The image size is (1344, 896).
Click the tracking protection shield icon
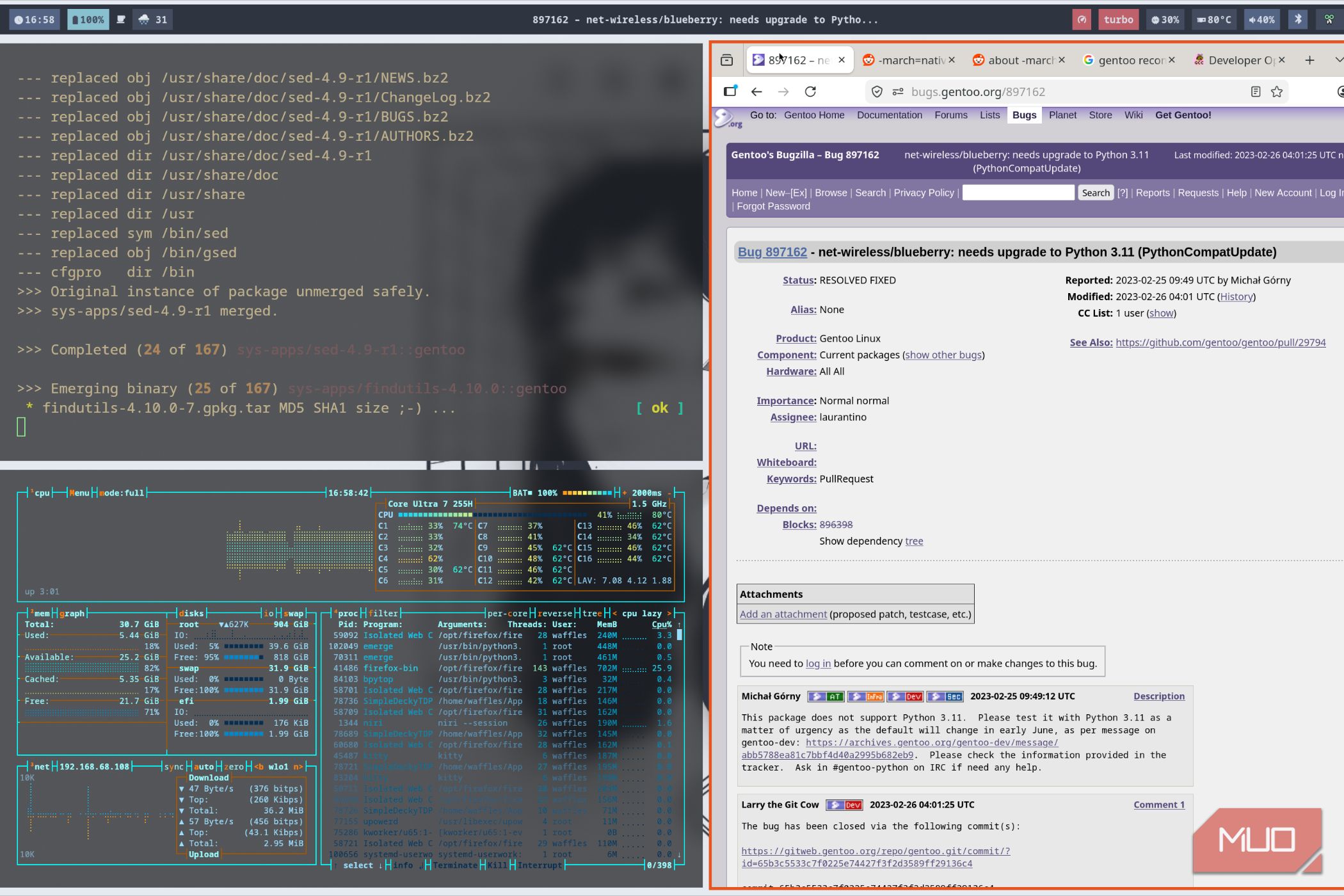point(877,92)
